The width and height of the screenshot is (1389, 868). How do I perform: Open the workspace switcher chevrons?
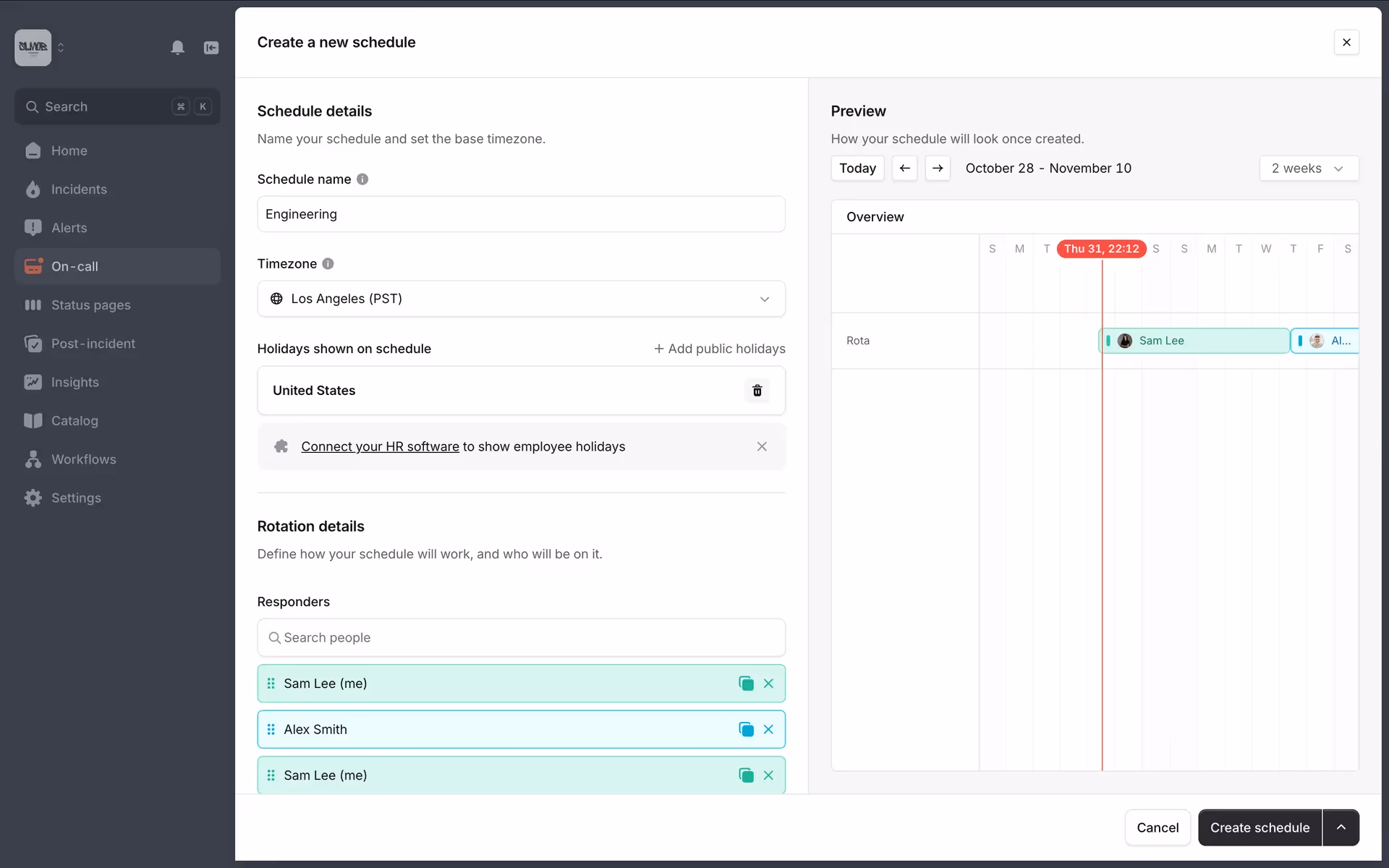pyautogui.click(x=61, y=48)
